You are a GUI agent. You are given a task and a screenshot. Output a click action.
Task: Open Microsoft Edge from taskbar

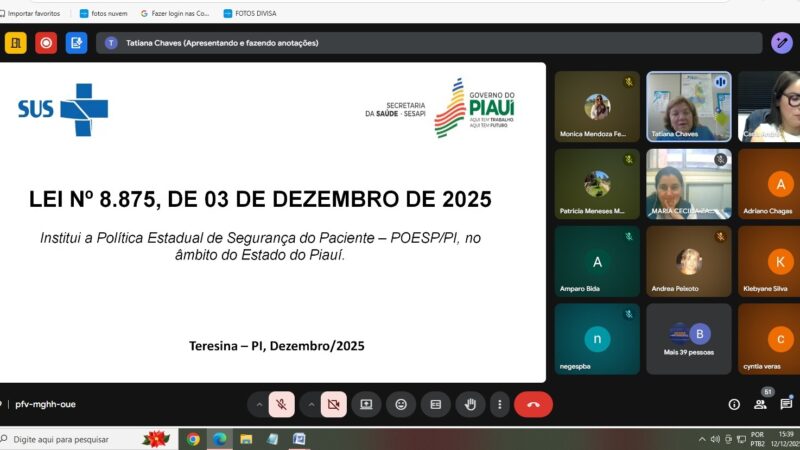219,439
